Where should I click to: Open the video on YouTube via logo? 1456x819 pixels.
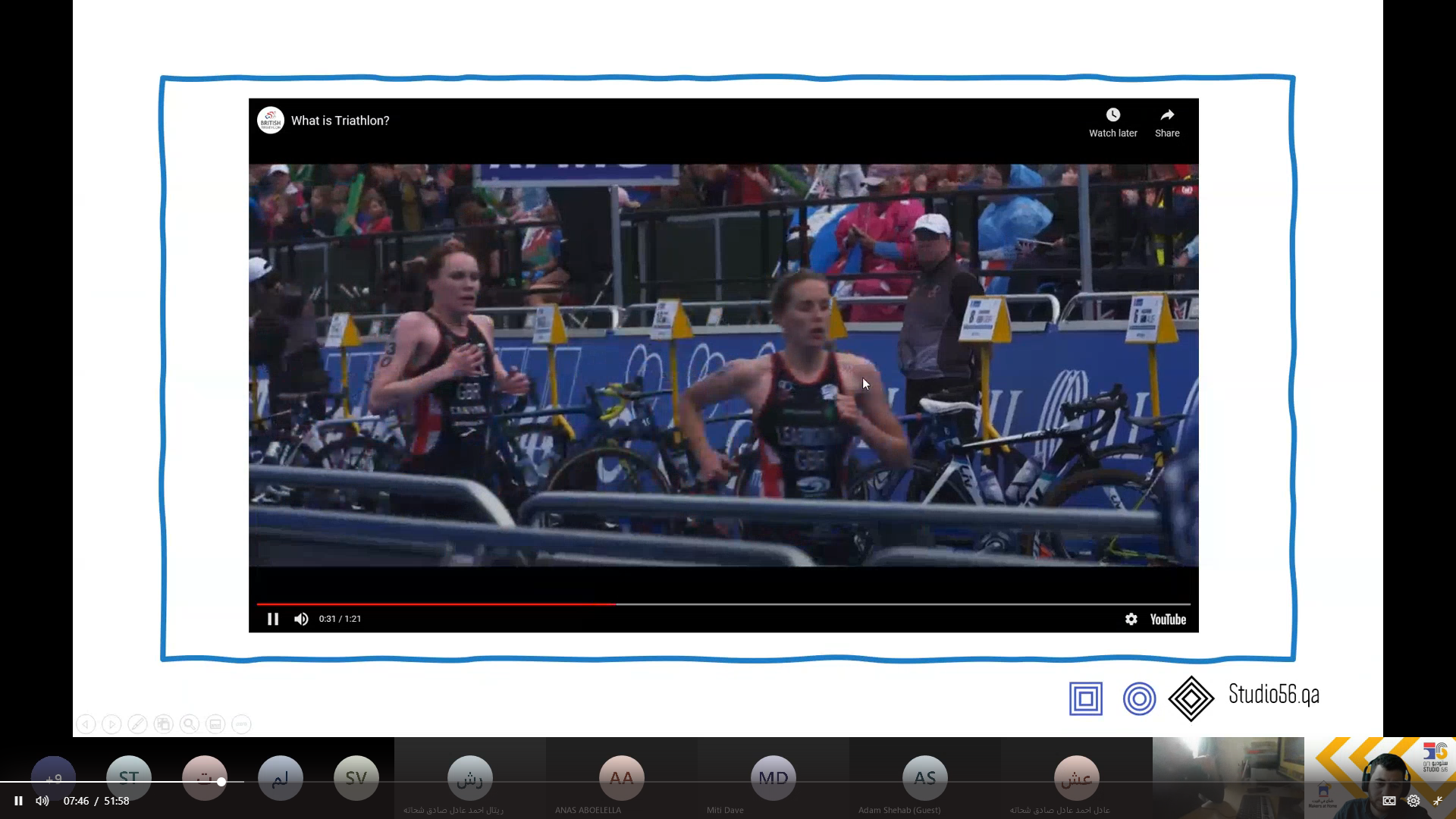(x=1168, y=620)
